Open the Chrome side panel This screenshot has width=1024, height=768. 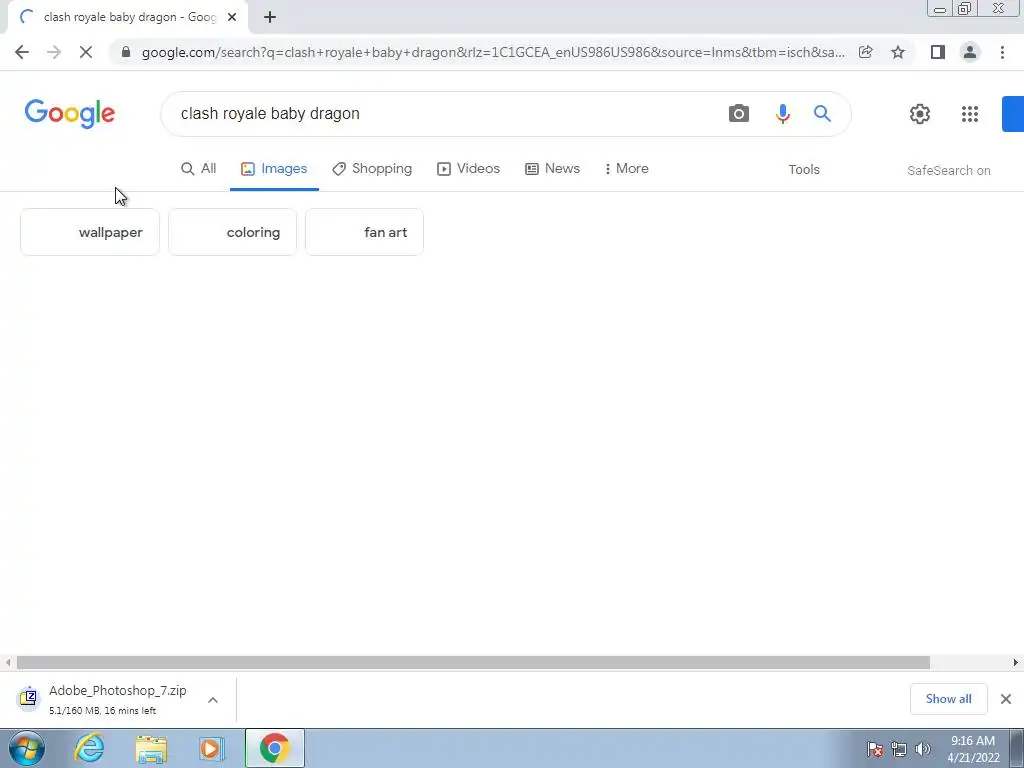938,52
